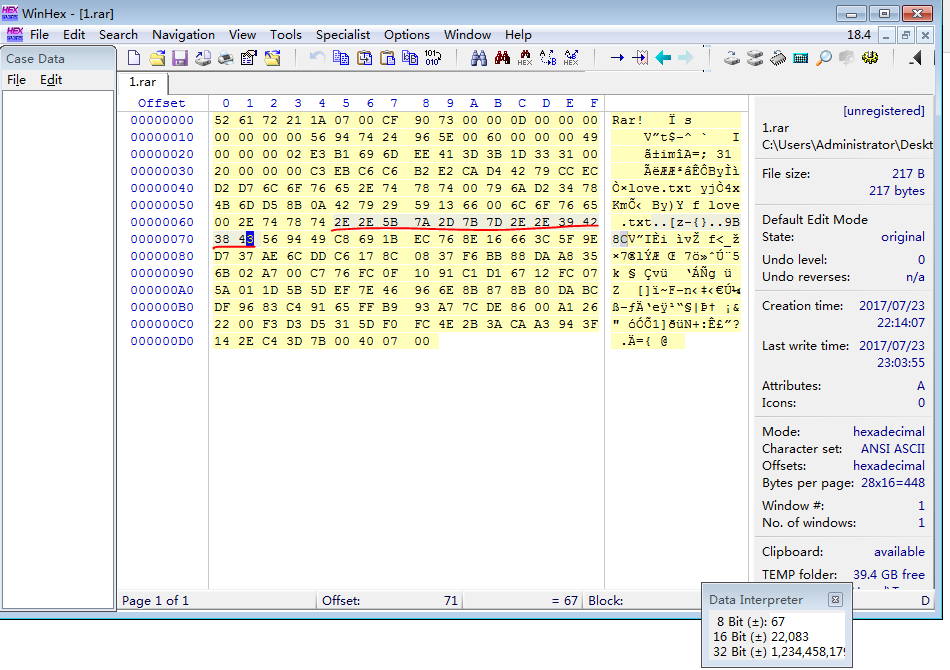Click the offset label 000000D0
The width and height of the screenshot is (950, 670).
[x=162, y=341]
